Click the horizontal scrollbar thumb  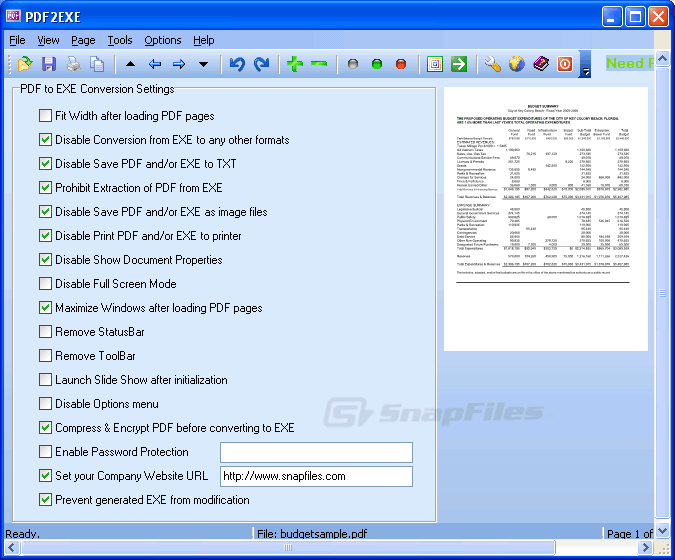[288, 548]
